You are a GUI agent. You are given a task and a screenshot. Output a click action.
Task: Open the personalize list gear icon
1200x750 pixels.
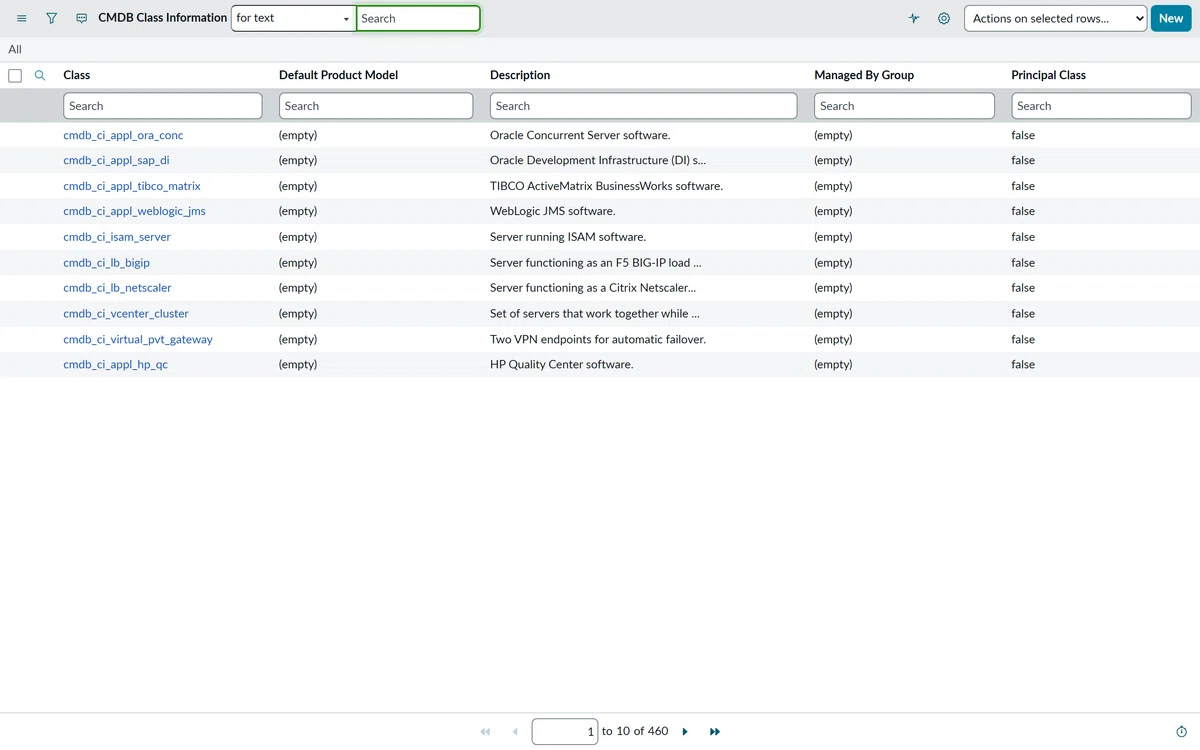(944, 18)
